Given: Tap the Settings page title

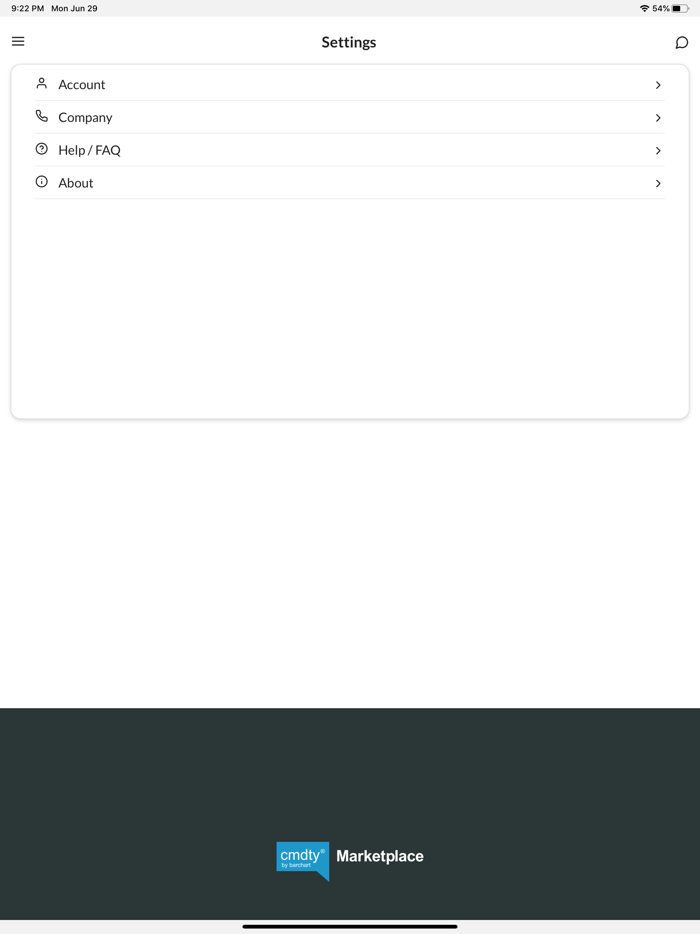Looking at the screenshot, I should coord(349,42).
